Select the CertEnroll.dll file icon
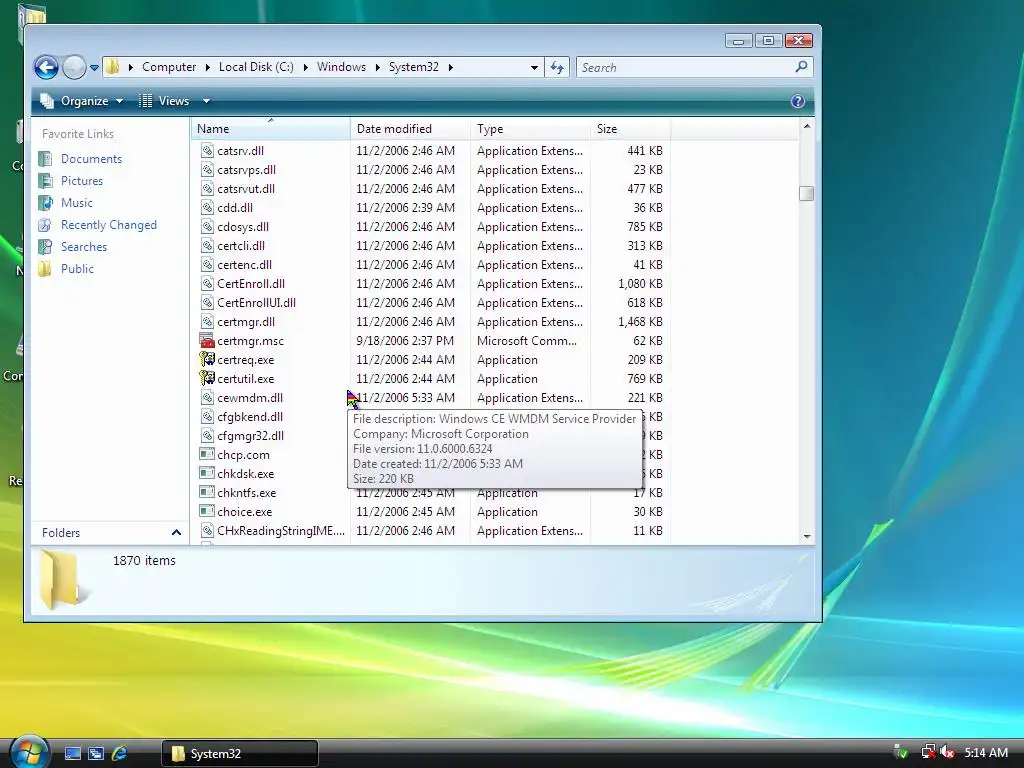 [x=207, y=283]
